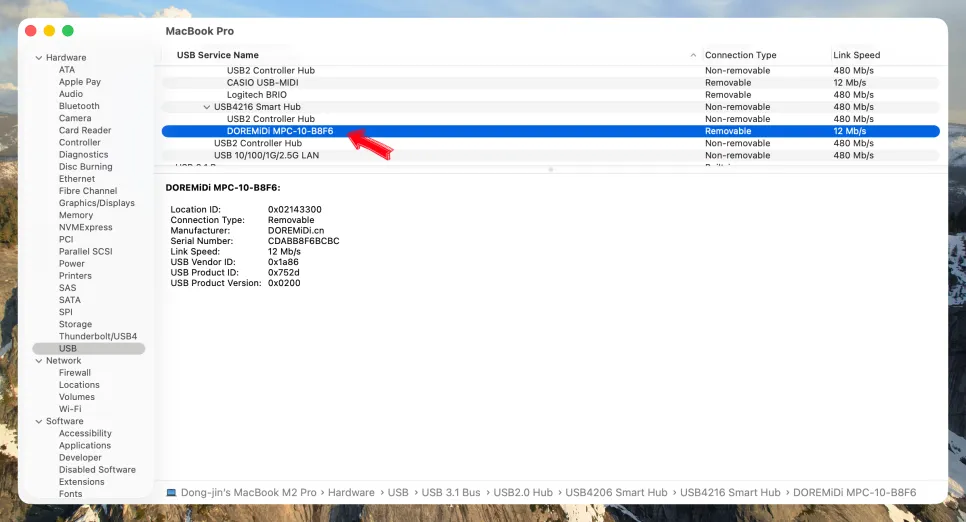Collapse the Network section chevron

coord(39,361)
